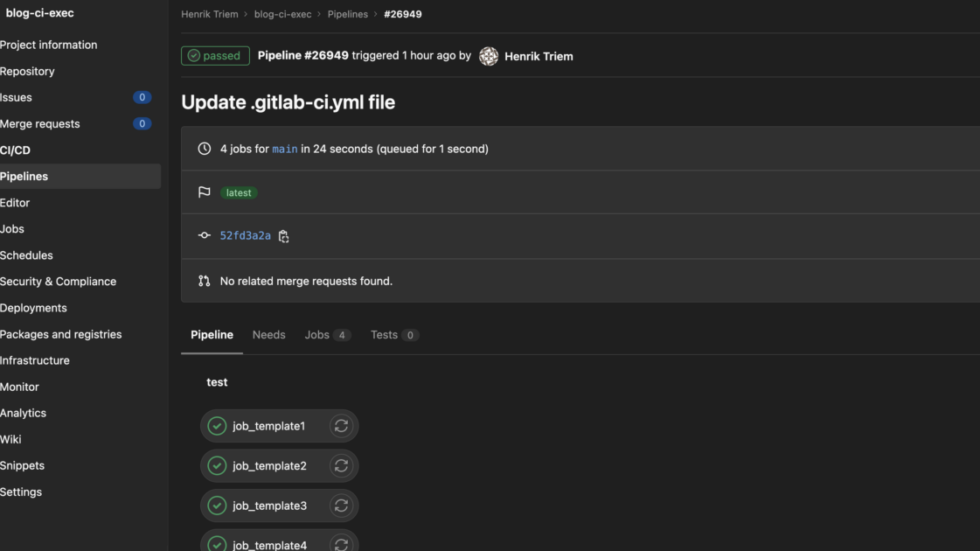Click 'No related merge requests found.' text
The width and height of the screenshot is (980, 551).
pyautogui.click(x=306, y=281)
